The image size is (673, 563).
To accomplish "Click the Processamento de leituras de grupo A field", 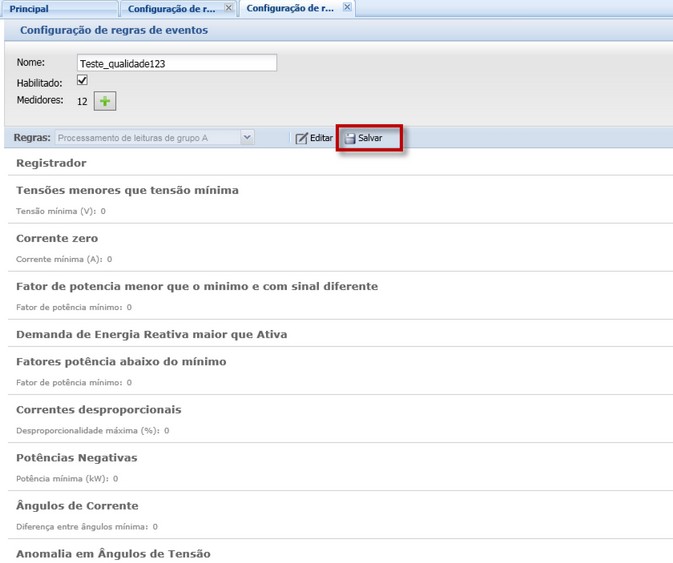I will [146, 138].
